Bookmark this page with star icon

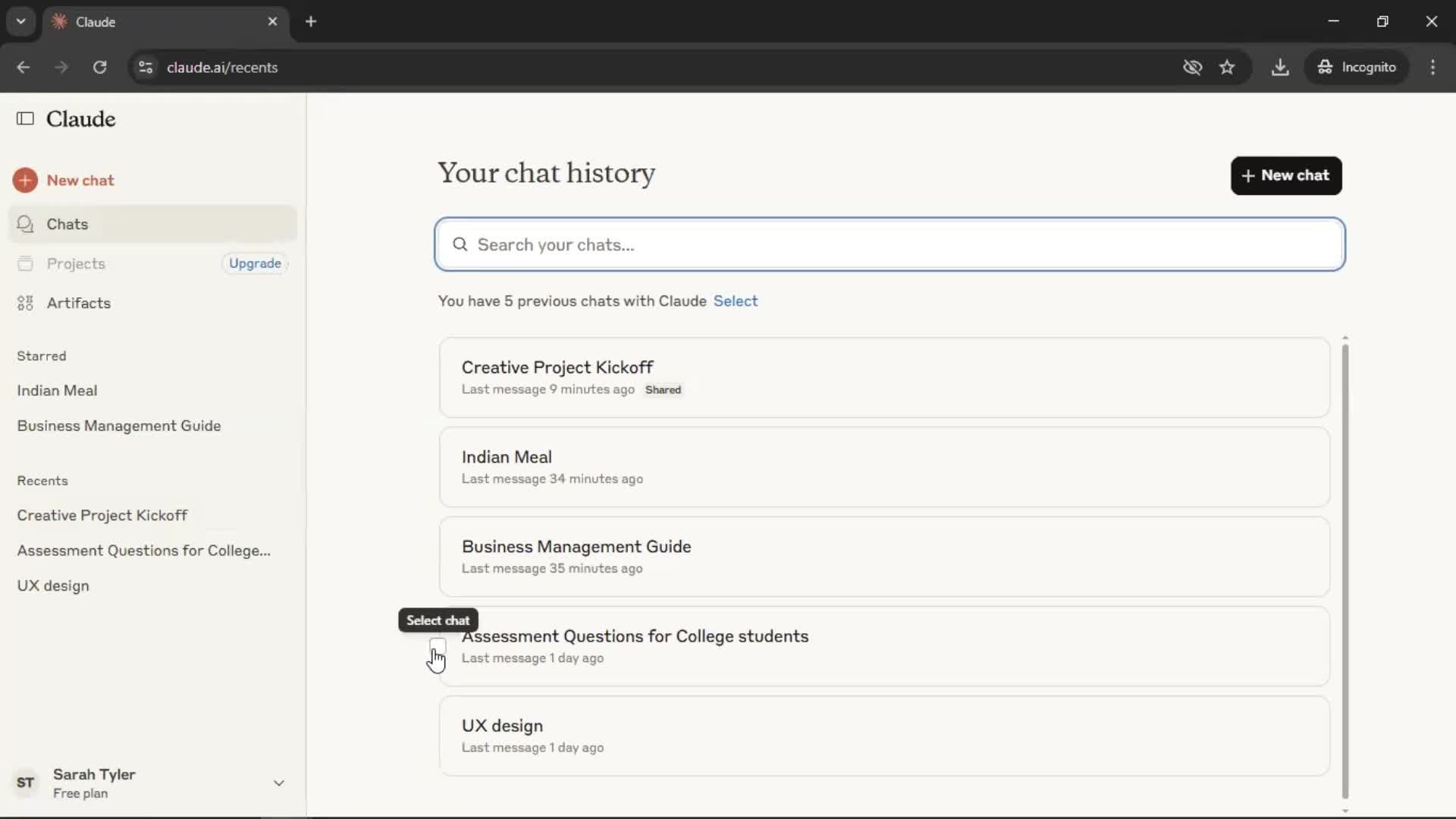[1227, 67]
